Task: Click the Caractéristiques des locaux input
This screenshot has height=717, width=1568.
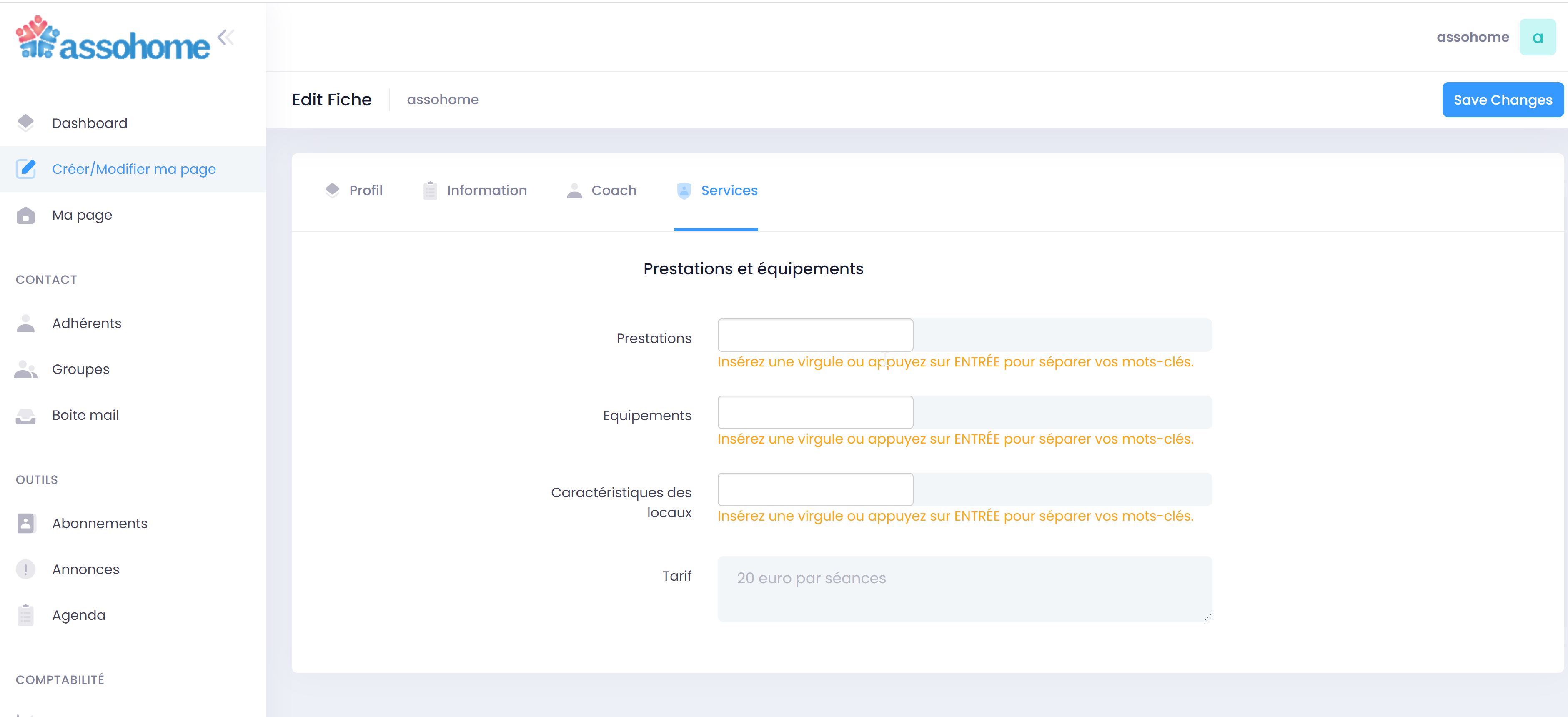Action: click(x=815, y=489)
